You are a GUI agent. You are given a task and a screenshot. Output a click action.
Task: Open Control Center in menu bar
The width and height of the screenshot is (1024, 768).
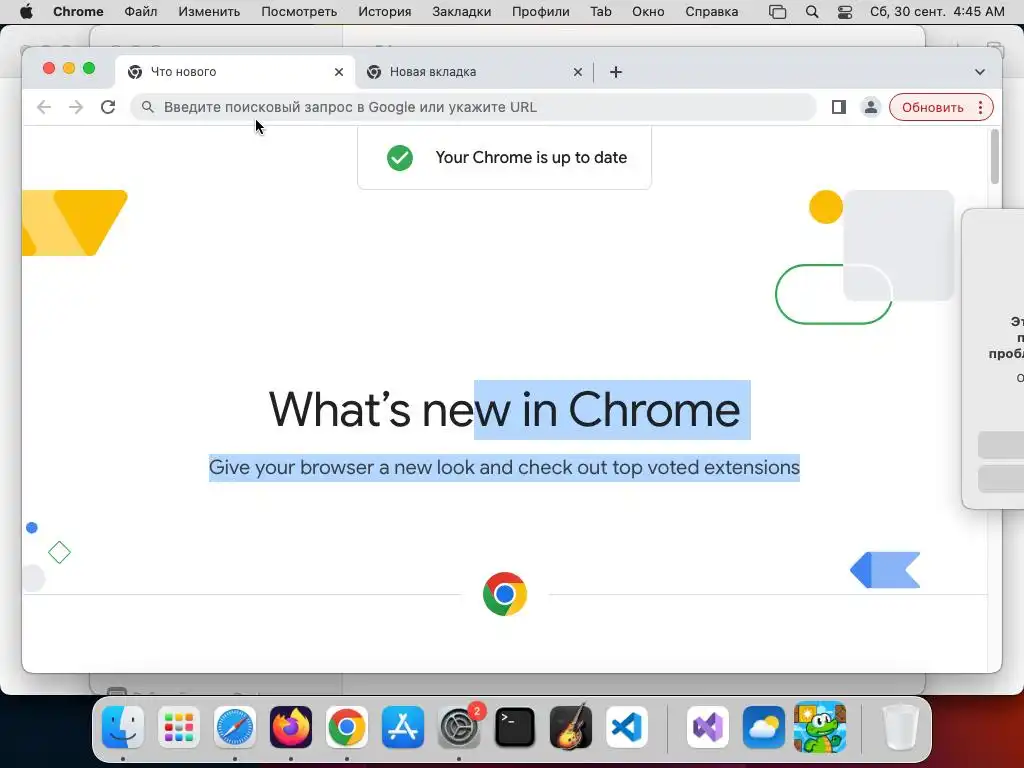pos(844,12)
